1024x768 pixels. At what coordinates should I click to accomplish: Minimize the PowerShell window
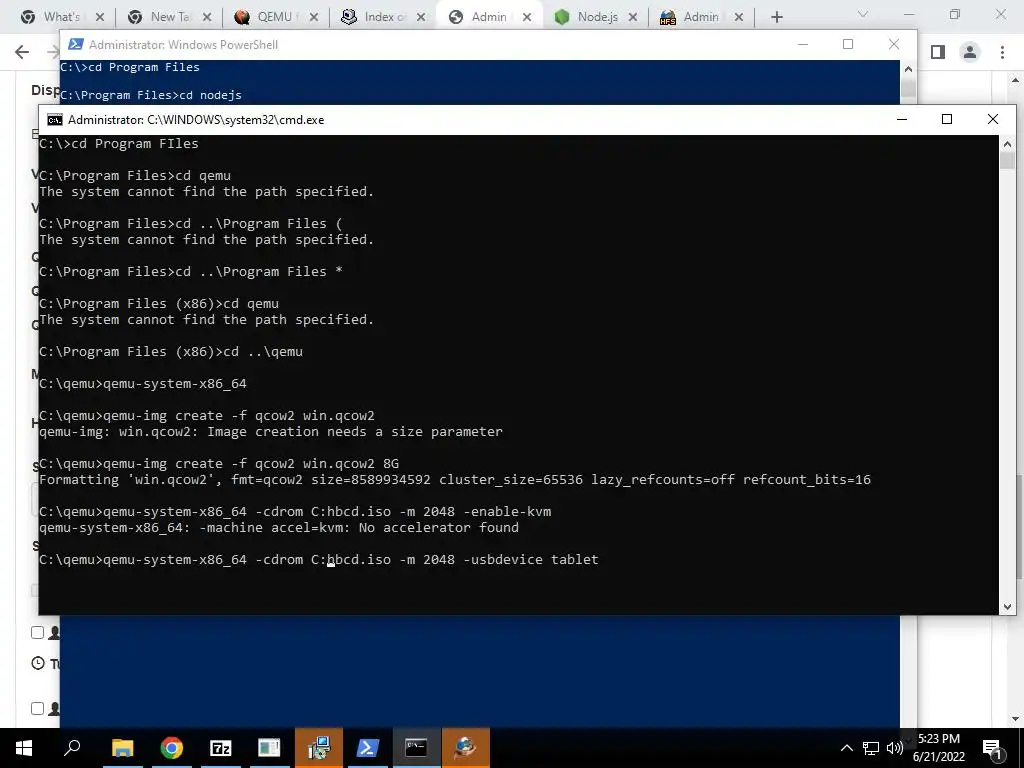pyautogui.click(x=803, y=44)
